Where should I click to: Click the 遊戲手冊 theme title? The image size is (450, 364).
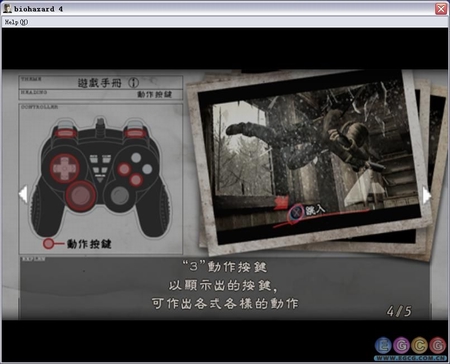100,83
